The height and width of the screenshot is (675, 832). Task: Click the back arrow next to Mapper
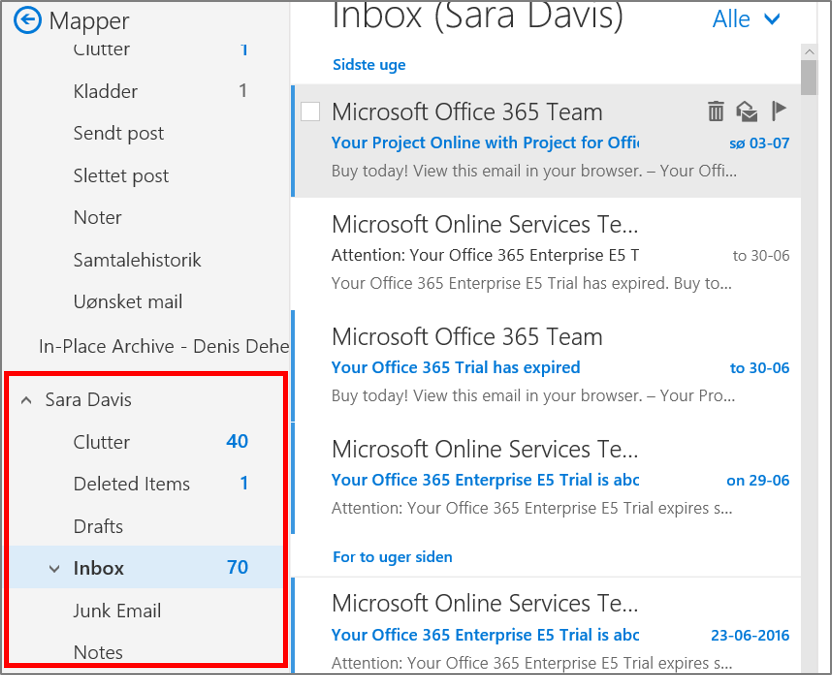[x=28, y=19]
